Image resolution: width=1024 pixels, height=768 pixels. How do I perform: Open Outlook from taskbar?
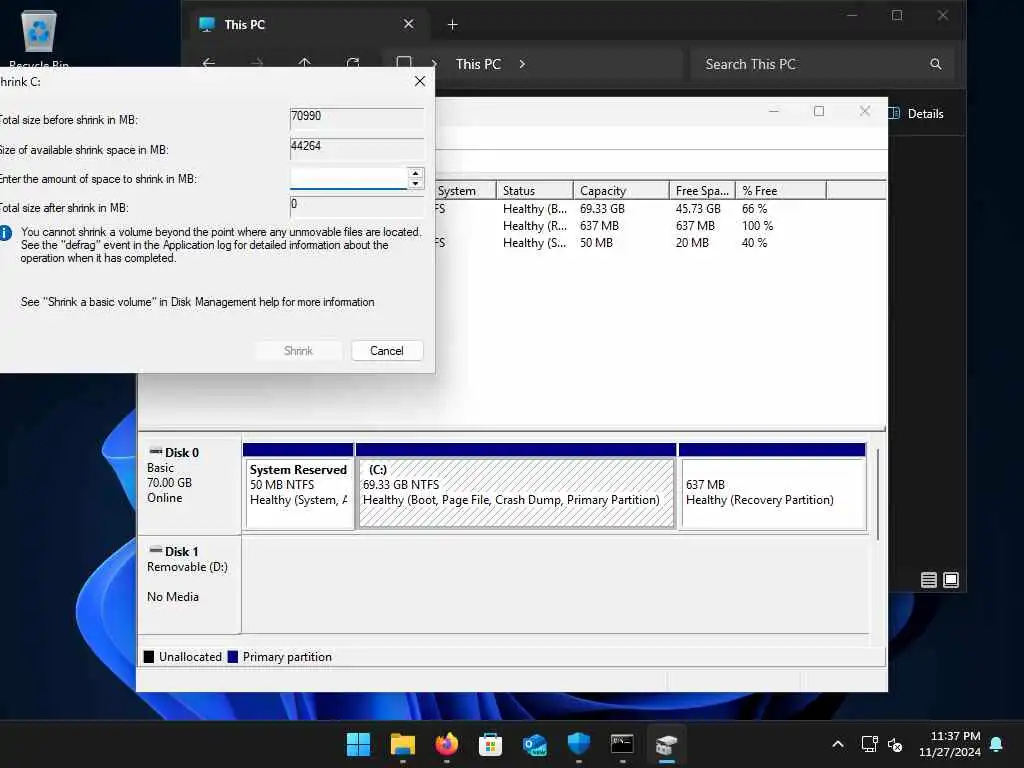coord(535,744)
